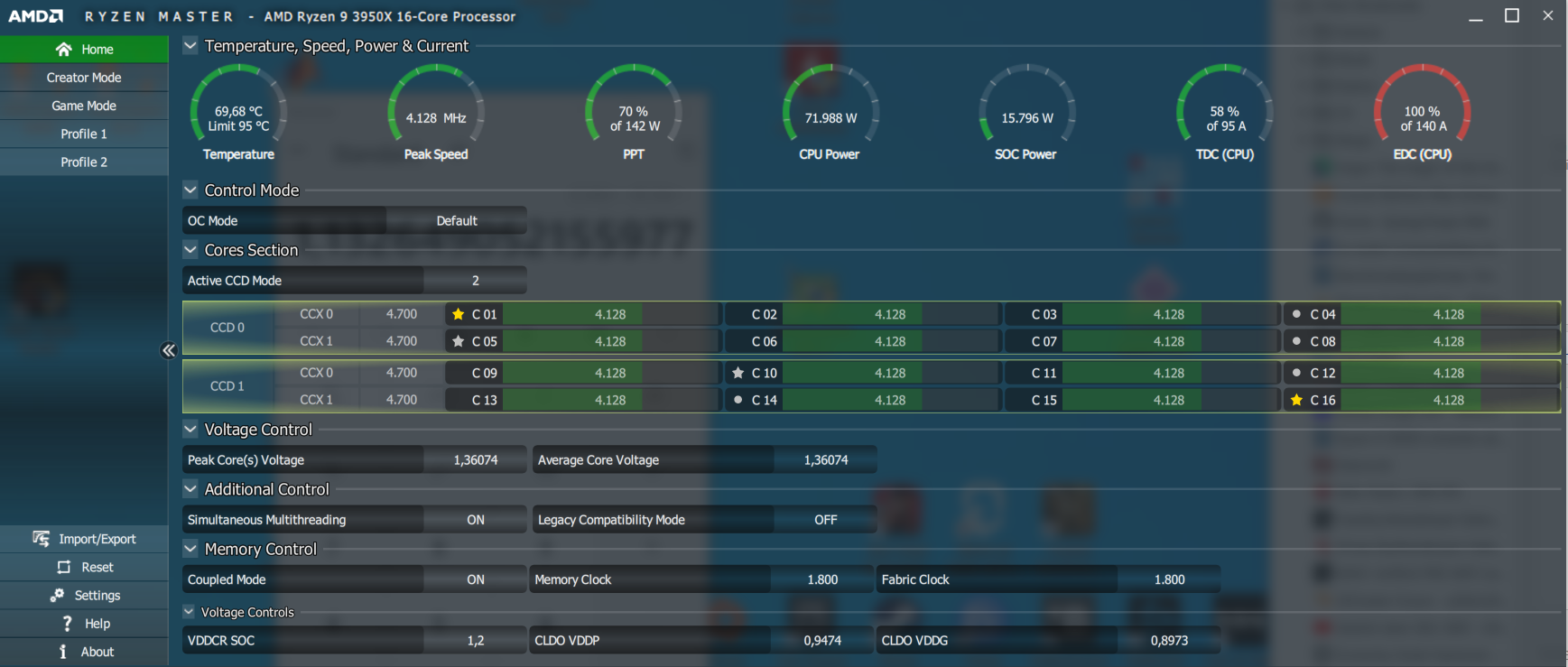Screen dimensions: 1568x667
Task: Click gold star on core C 16
Action: click(1296, 400)
